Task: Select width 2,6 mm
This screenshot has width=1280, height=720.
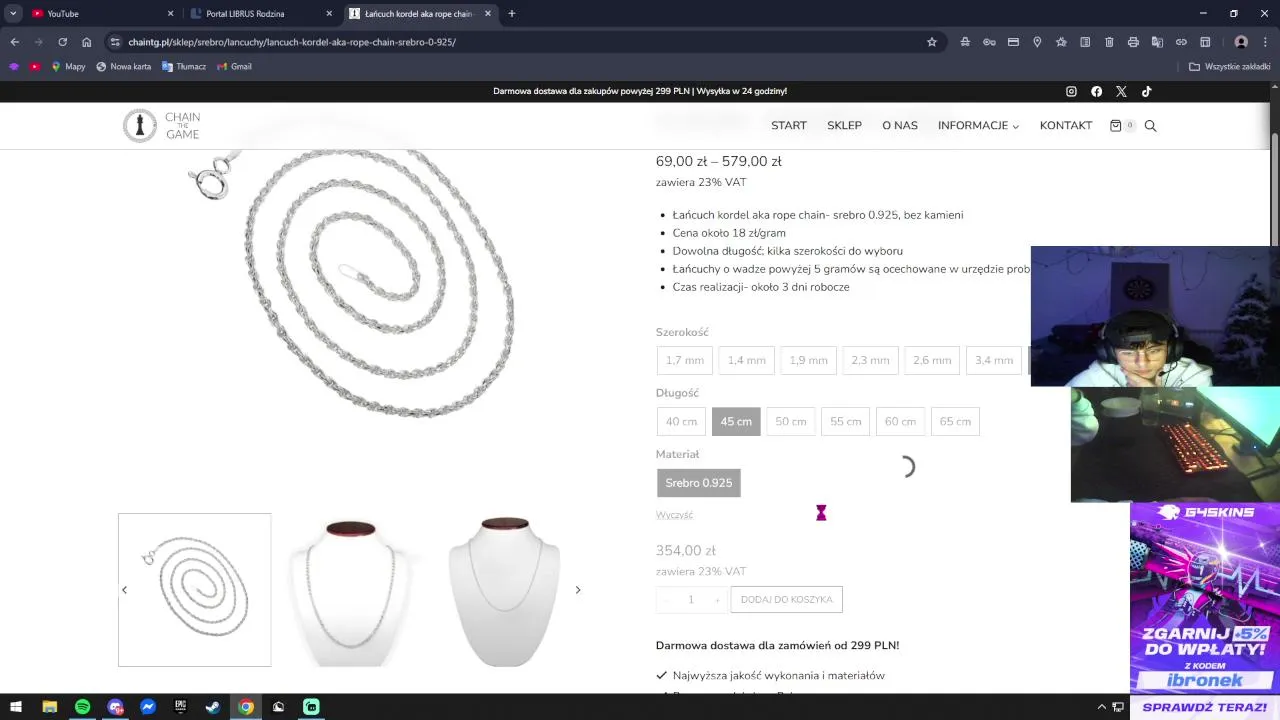Action: [932, 360]
